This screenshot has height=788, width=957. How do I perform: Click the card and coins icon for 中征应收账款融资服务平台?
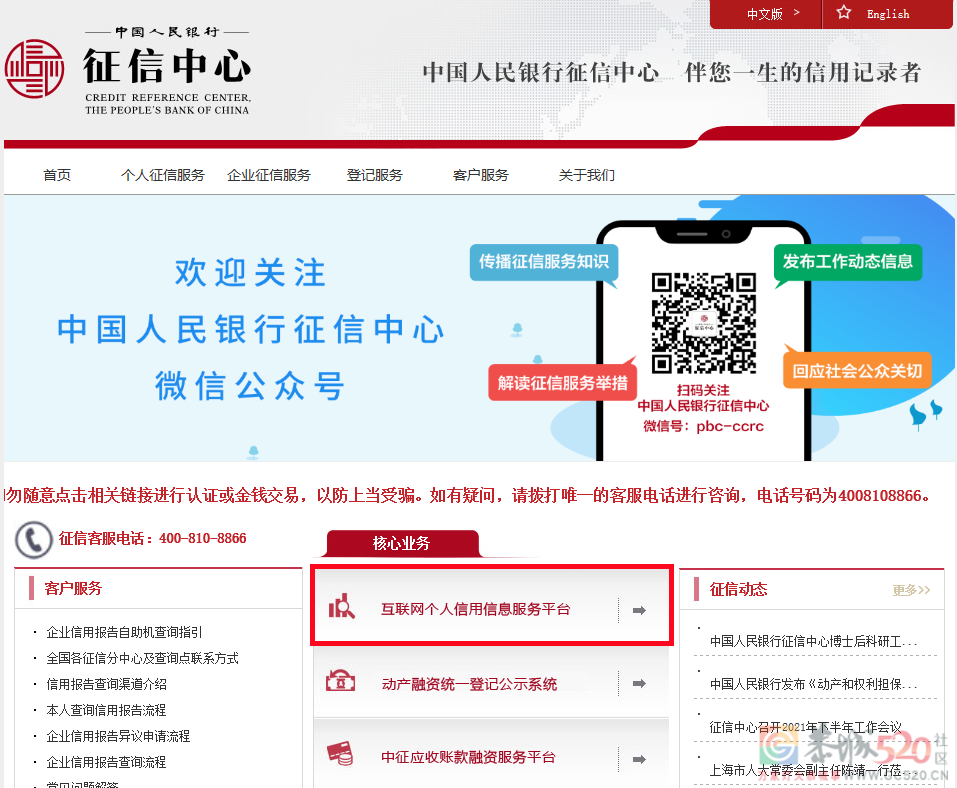[x=341, y=754]
